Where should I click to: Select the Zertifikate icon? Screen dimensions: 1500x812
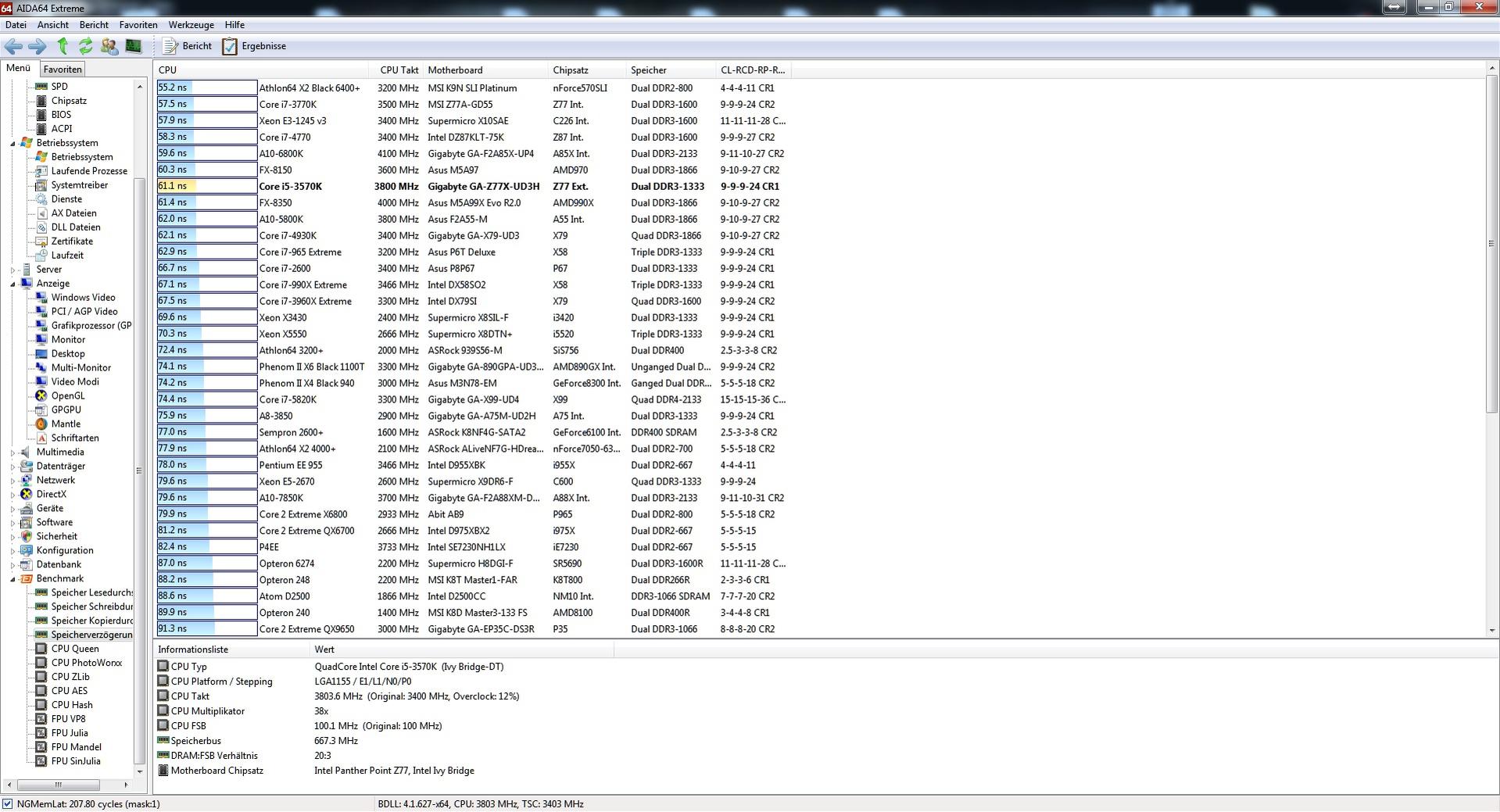click(41, 241)
